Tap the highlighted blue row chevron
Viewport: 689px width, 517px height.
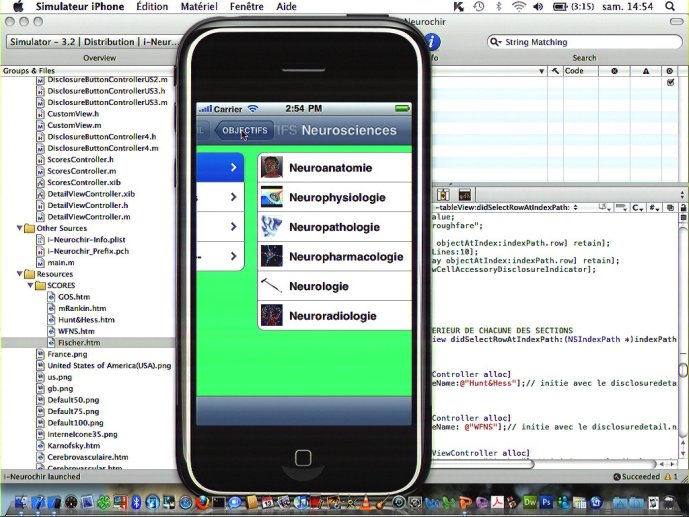point(233,167)
